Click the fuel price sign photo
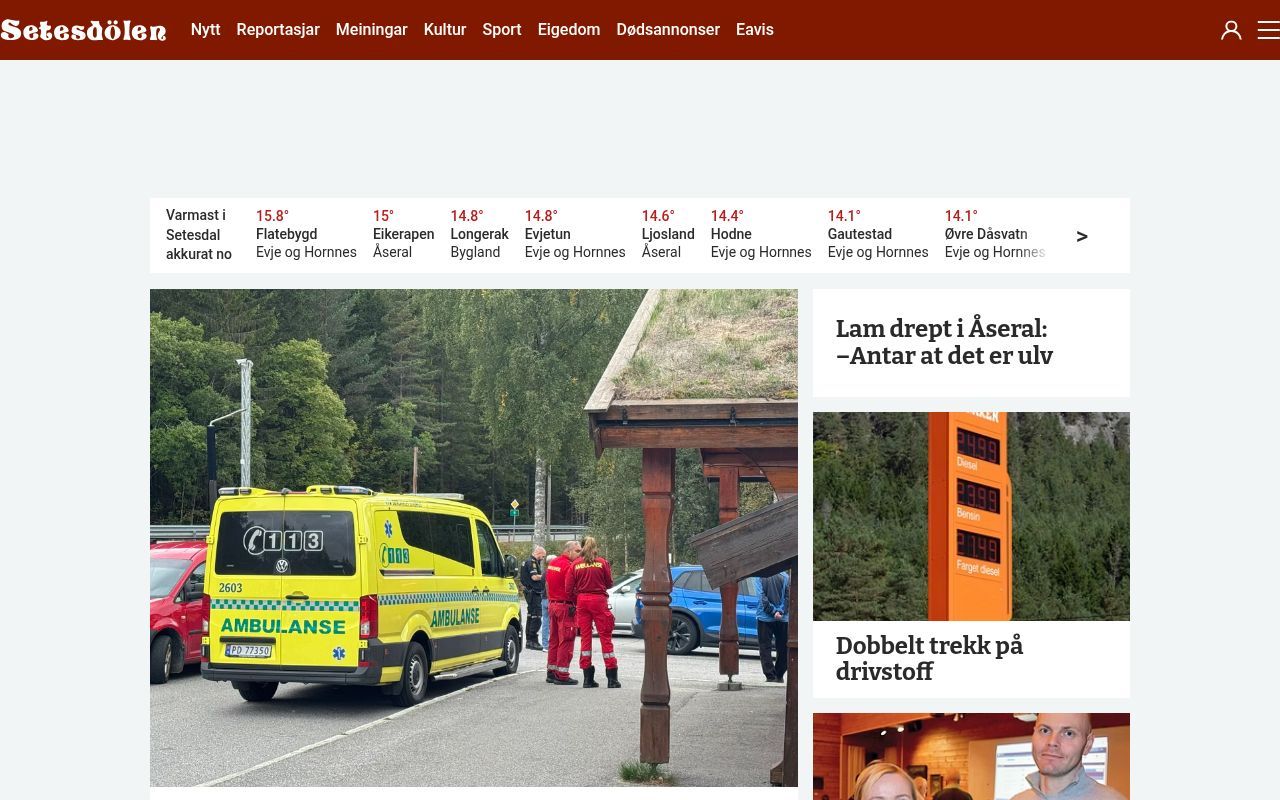Viewport: 1280px width, 800px height. tap(971, 516)
